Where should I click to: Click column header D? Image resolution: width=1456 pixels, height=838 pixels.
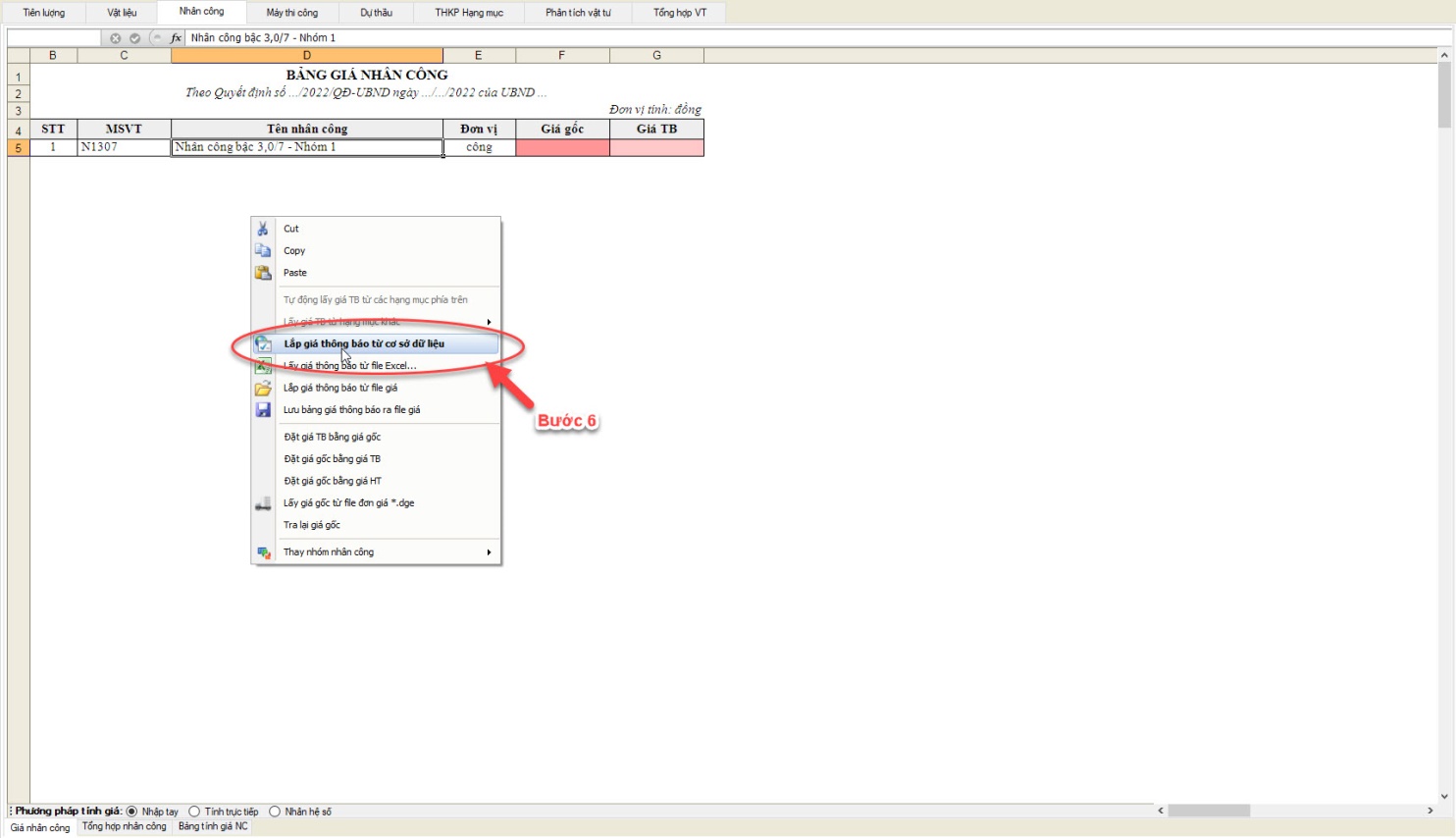point(307,56)
